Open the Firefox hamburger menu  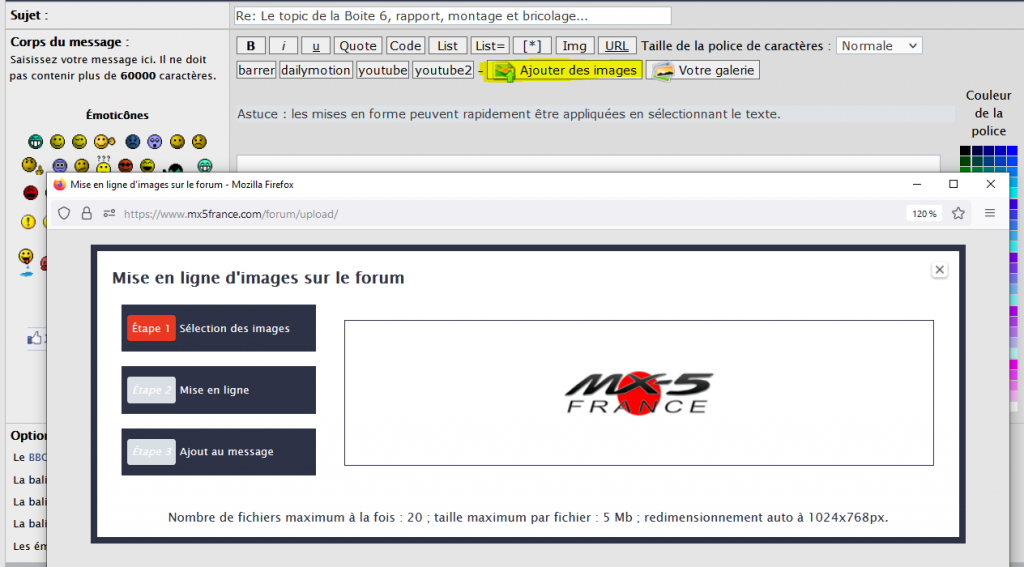click(990, 213)
